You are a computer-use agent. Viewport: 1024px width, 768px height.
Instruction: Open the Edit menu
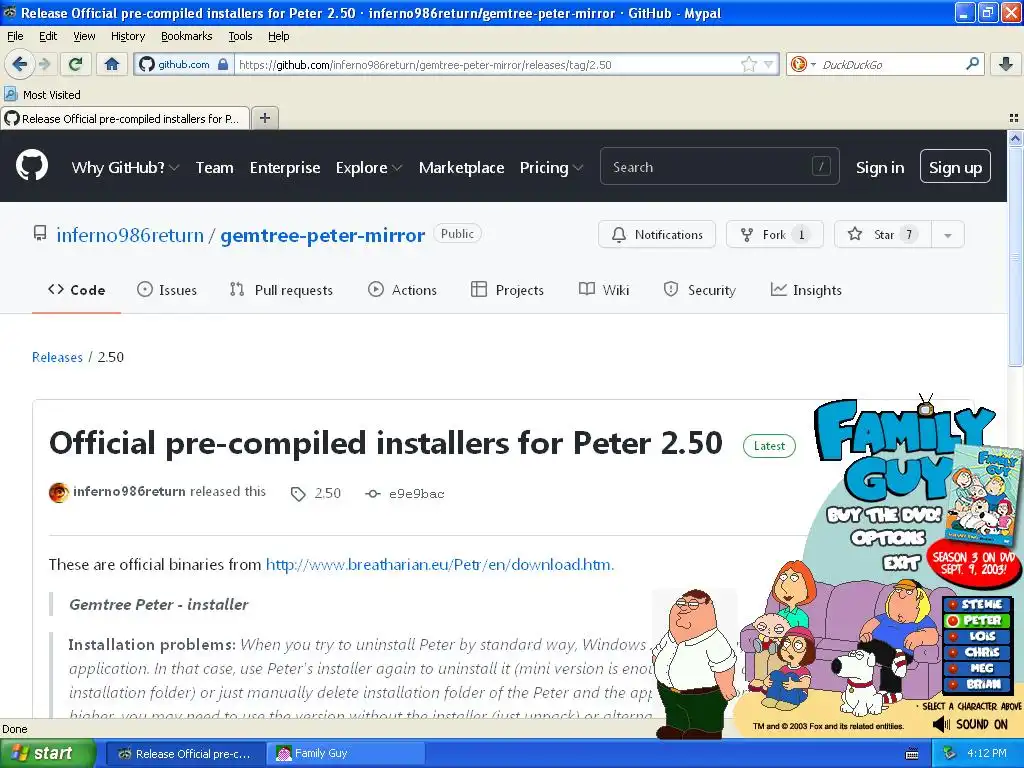pyautogui.click(x=48, y=36)
